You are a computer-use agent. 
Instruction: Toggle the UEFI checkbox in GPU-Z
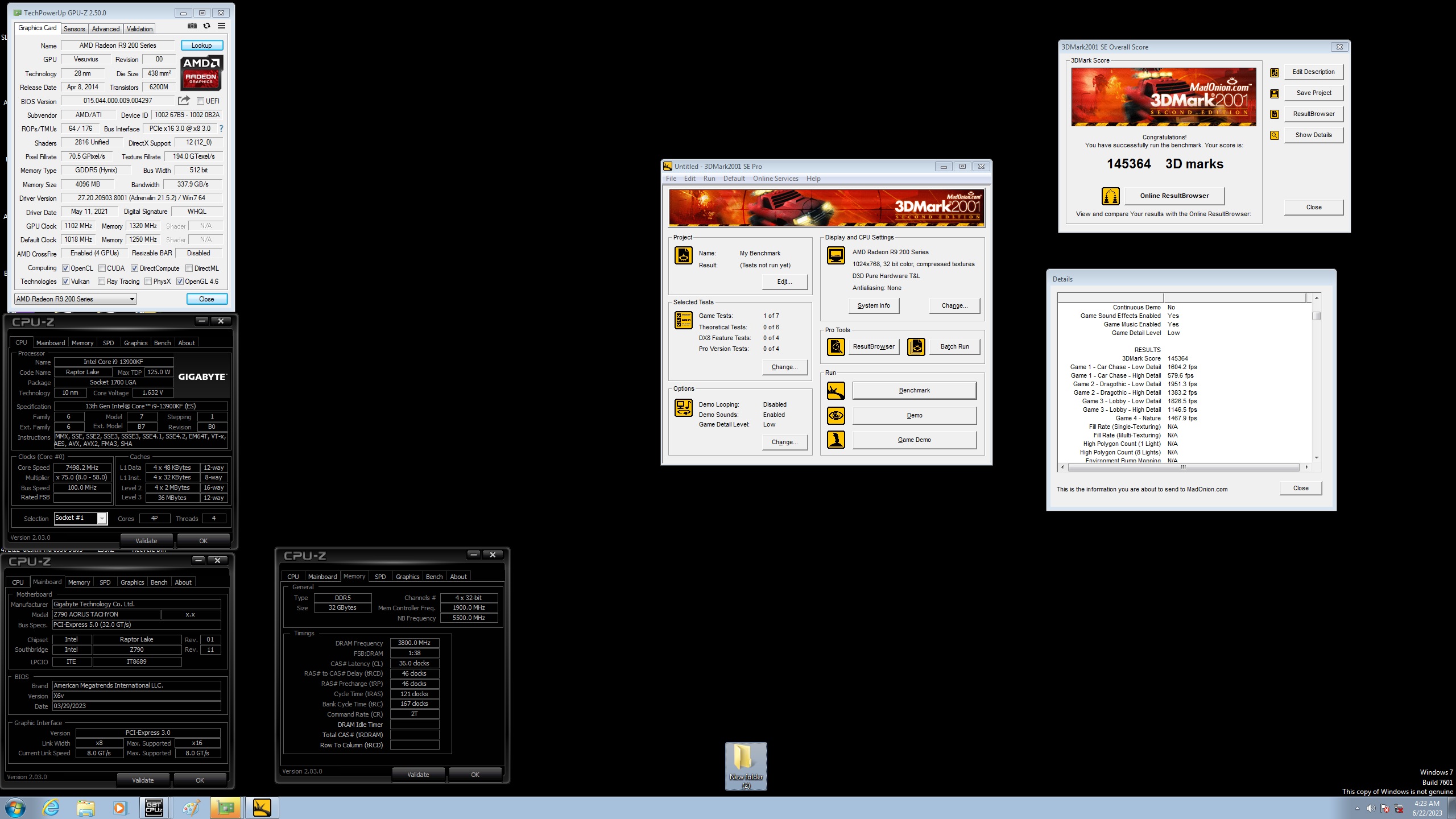coord(200,101)
